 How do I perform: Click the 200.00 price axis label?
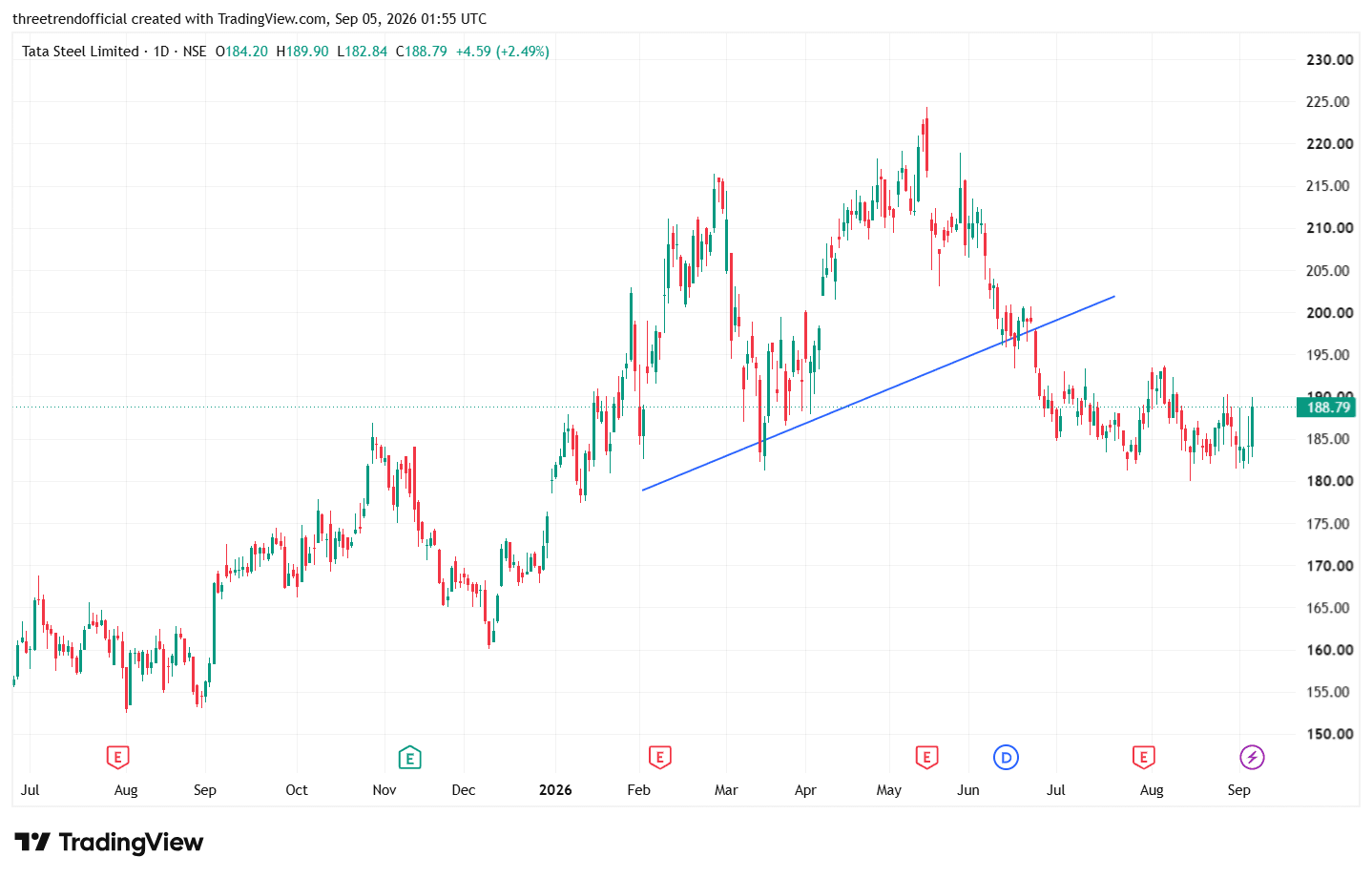point(1329,312)
